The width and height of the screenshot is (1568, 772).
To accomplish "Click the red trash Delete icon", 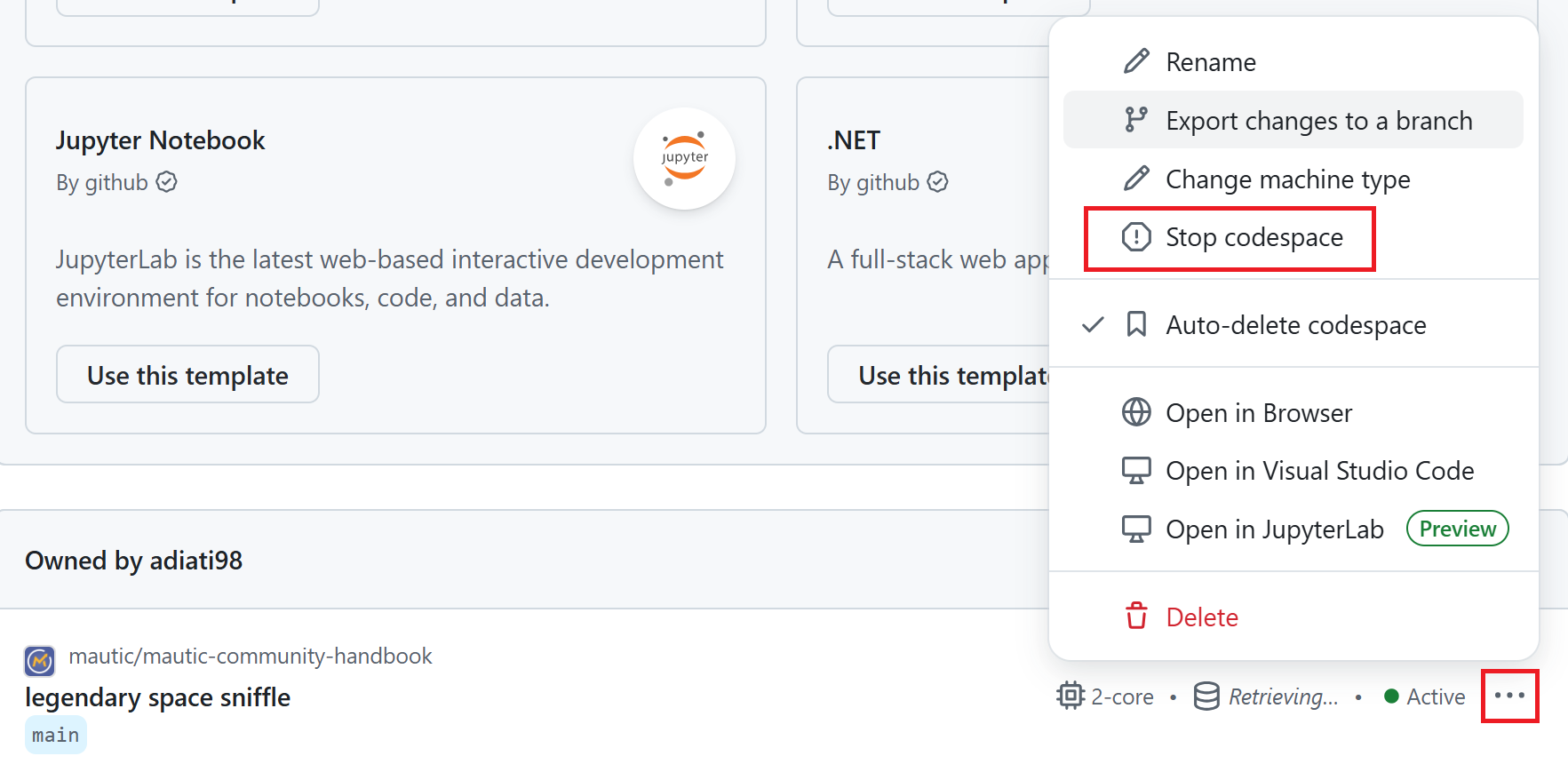I will pyautogui.click(x=1136, y=617).
